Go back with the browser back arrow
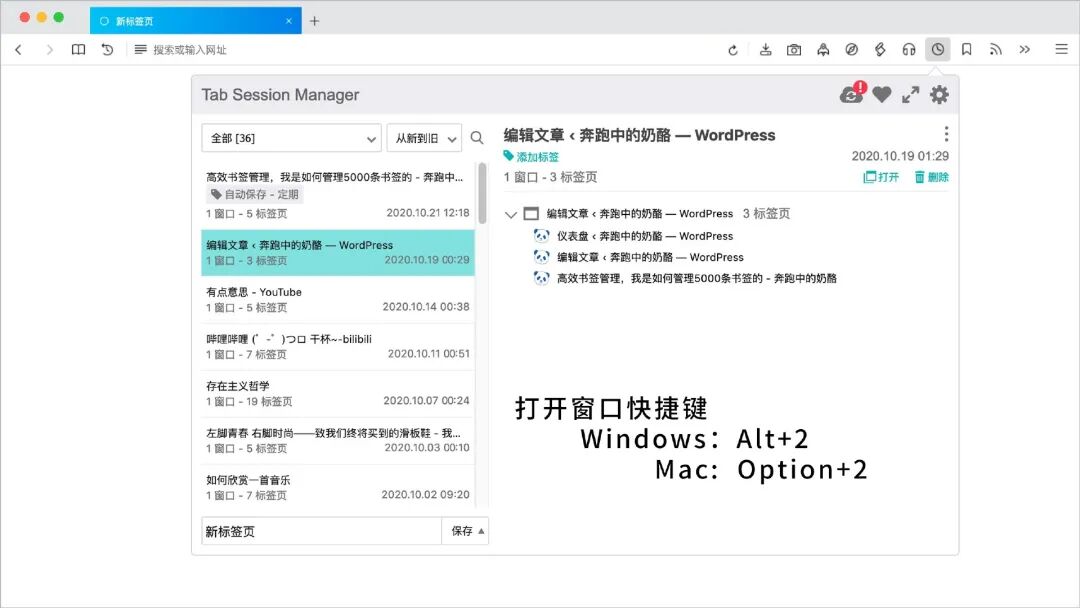Image resolution: width=1080 pixels, height=608 pixels. point(19,50)
